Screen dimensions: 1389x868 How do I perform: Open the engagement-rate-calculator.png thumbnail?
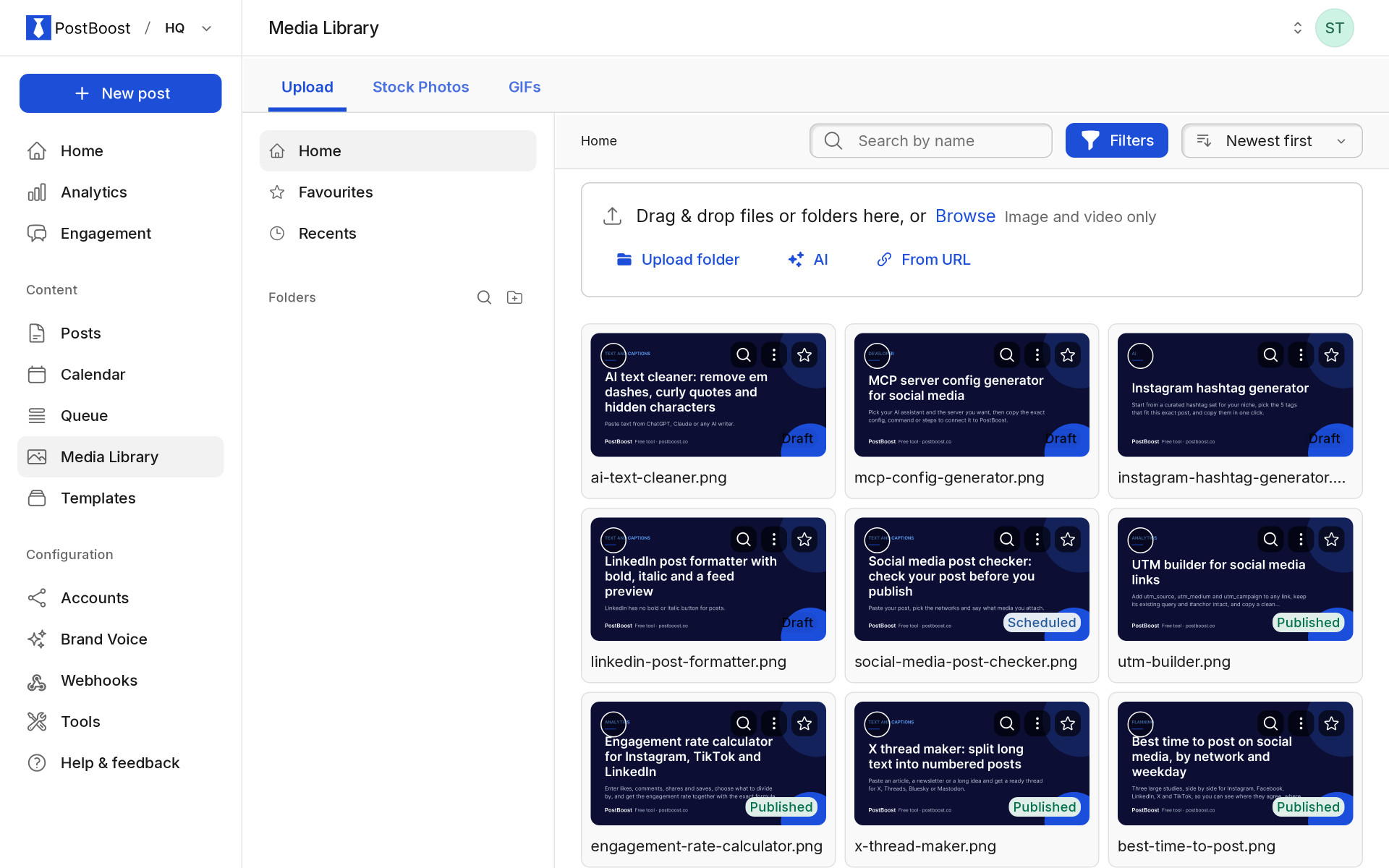click(x=708, y=763)
